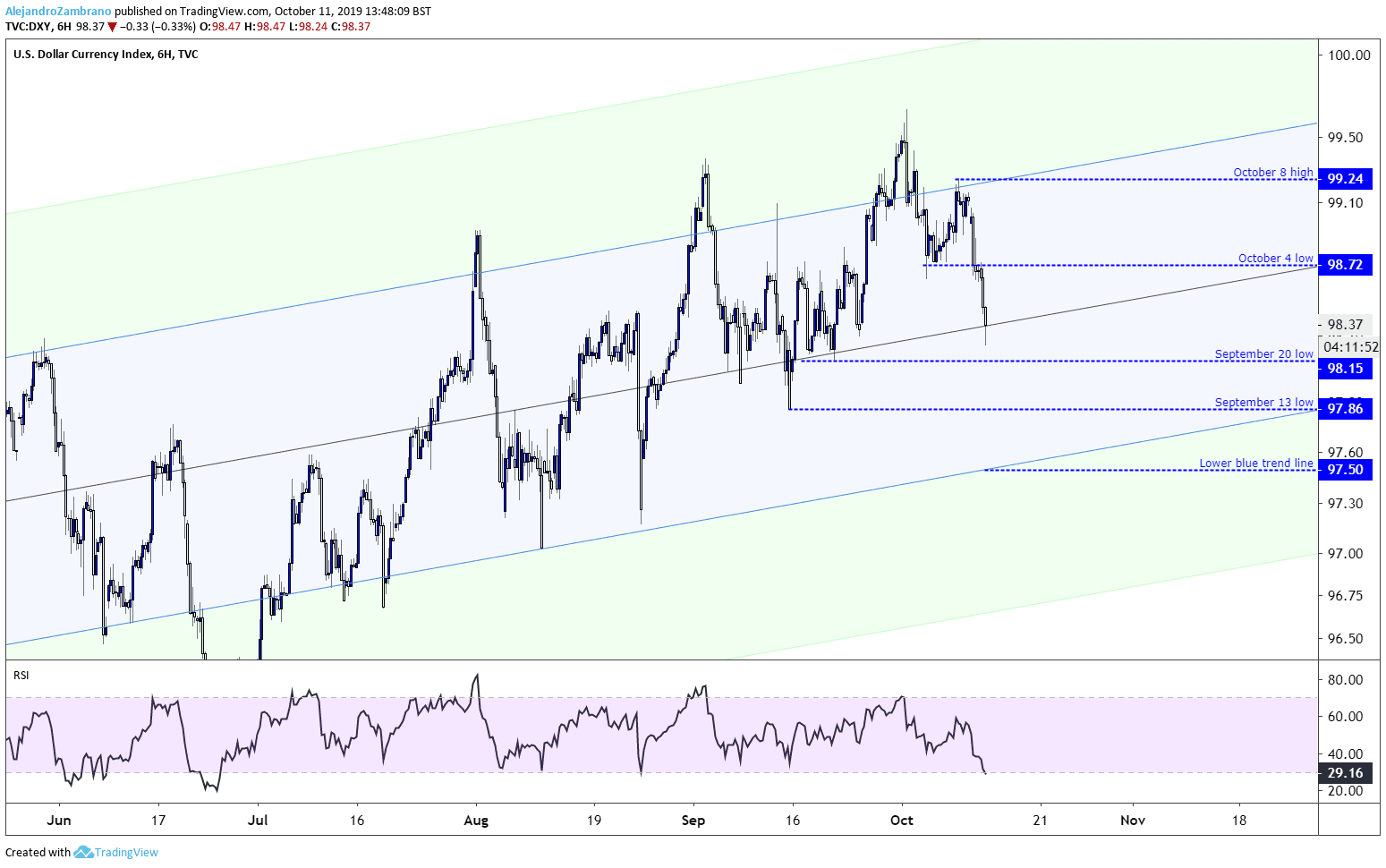Click the 97.00 price axis value

(x=1345, y=554)
